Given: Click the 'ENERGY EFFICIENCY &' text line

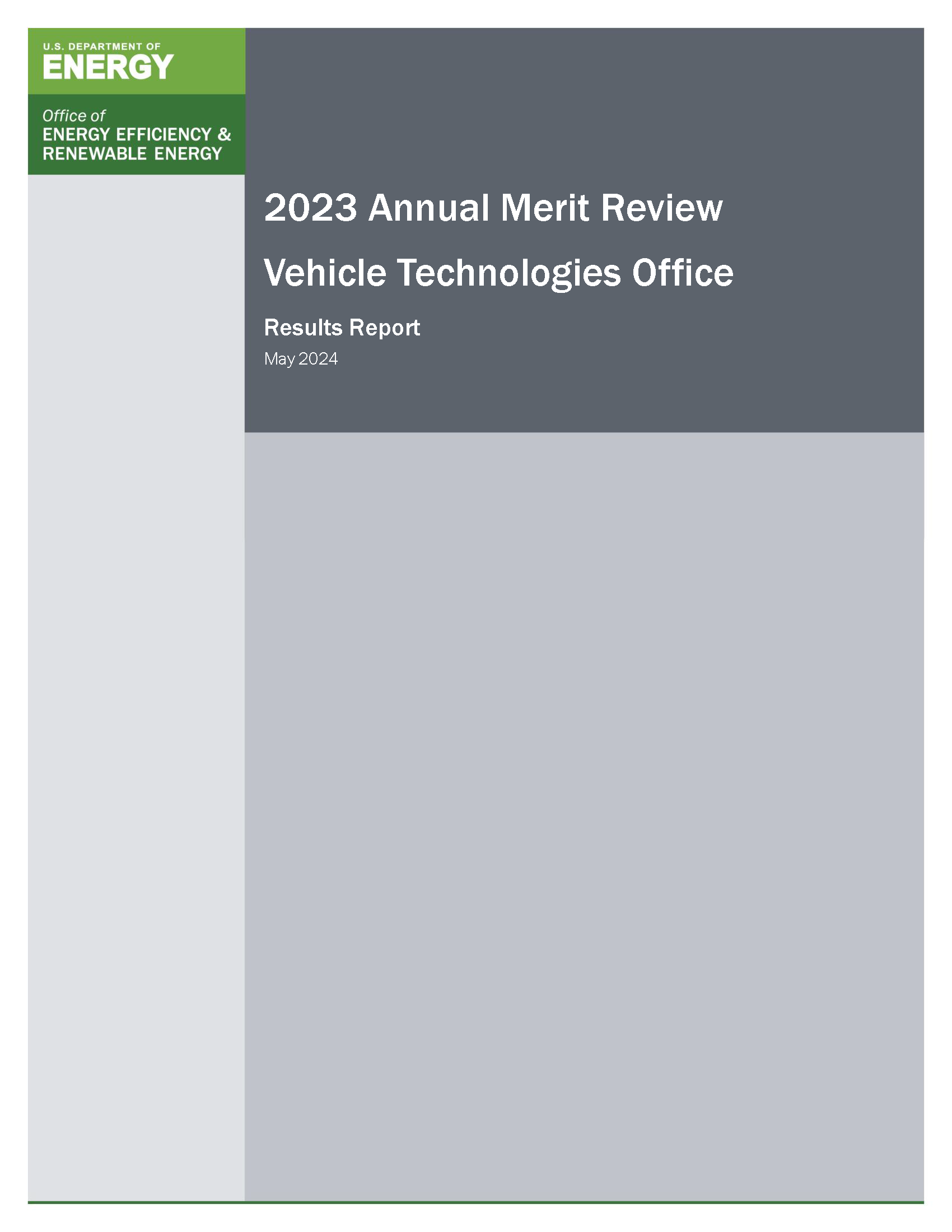Looking at the screenshot, I should (x=137, y=134).
